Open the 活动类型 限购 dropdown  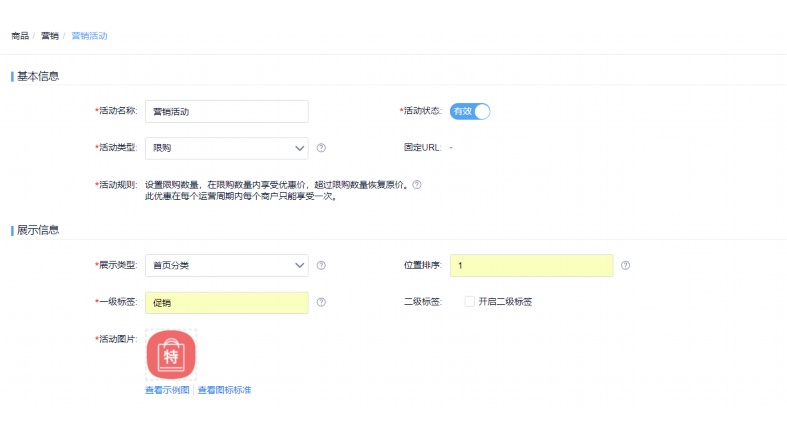pyautogui.click(x=227, y=149)
